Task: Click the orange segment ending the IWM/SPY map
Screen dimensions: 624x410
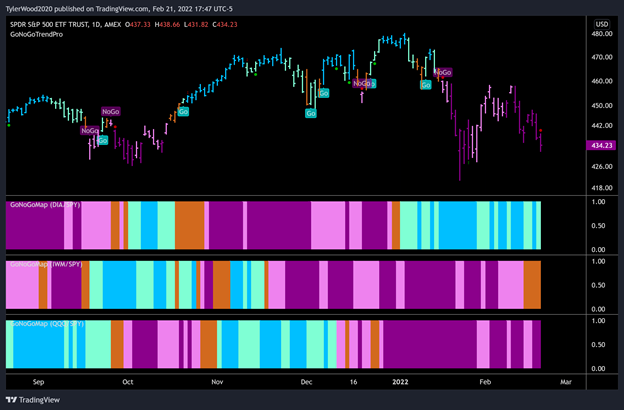Action: click(x=532, y=285)
